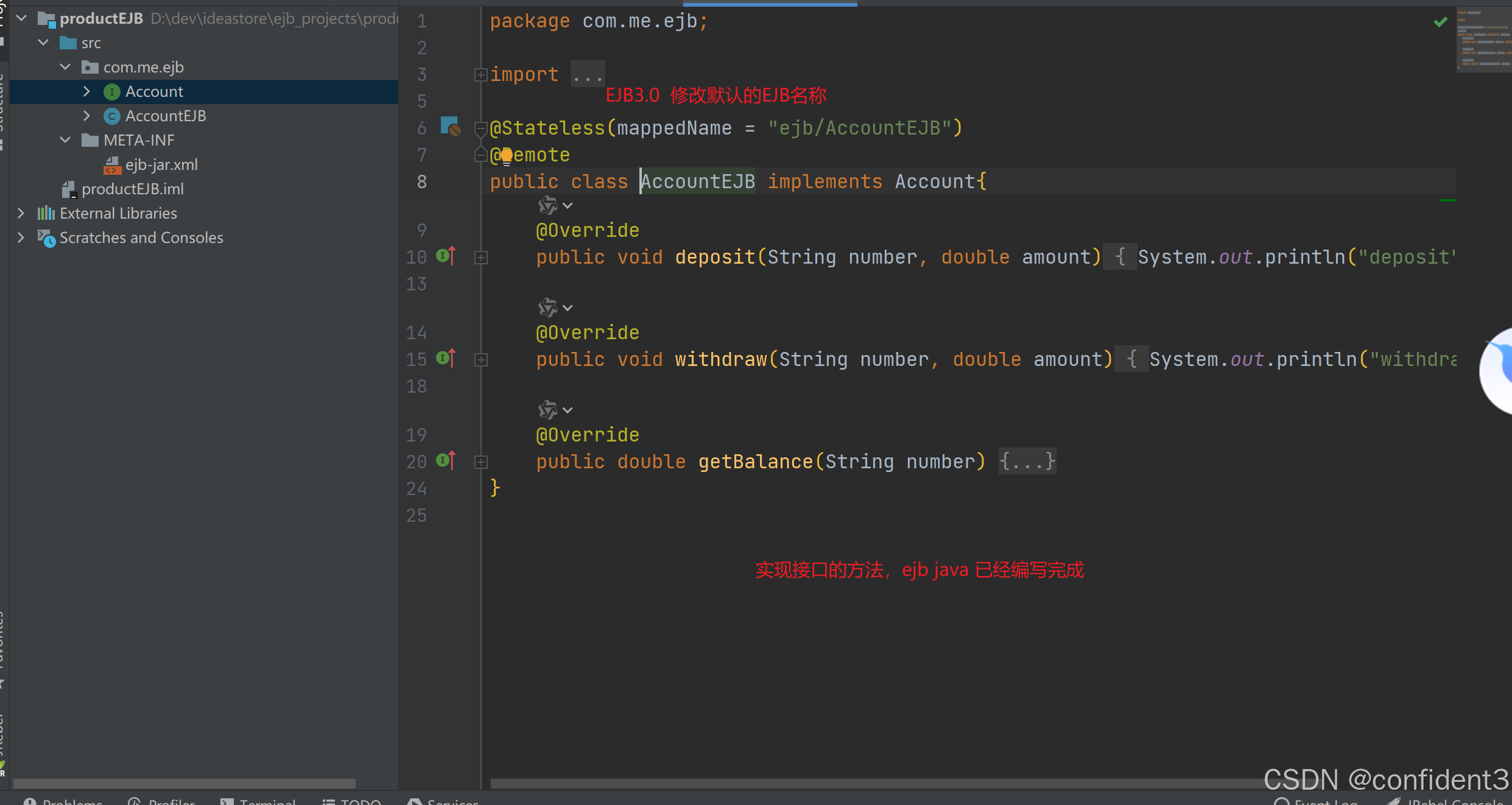This screenshot has height=805, width=1512.
Task: Click the green inspection checkmark icon
Action: (1440, 23)
